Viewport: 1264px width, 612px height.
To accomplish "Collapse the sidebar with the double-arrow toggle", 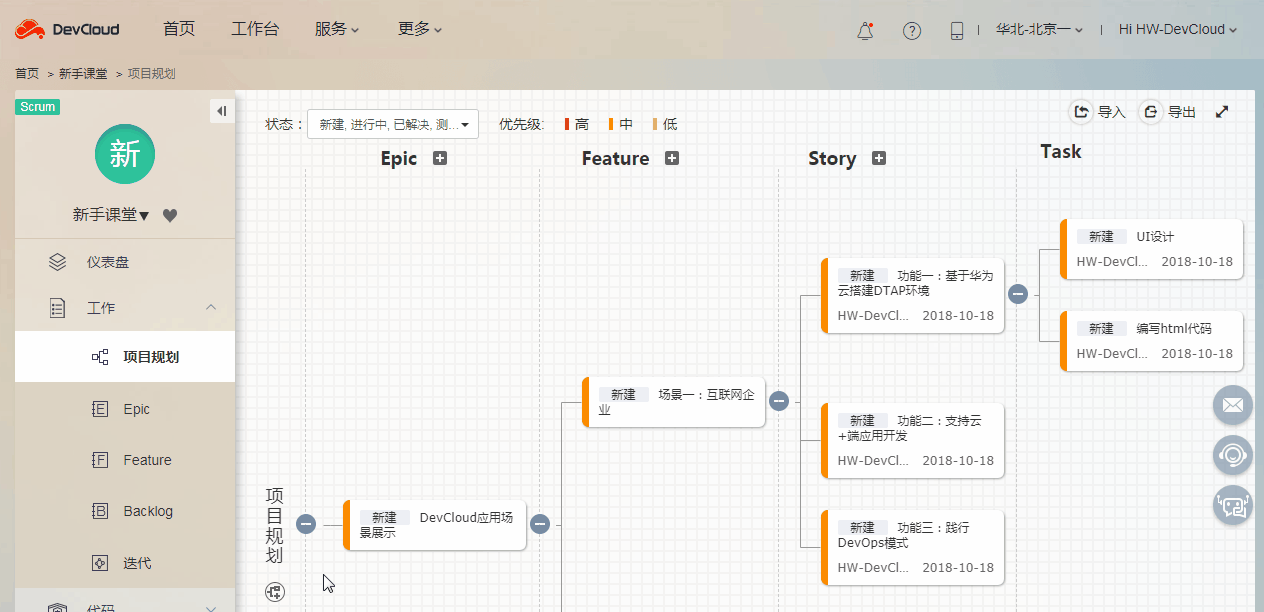I will (x=221, y=110).
